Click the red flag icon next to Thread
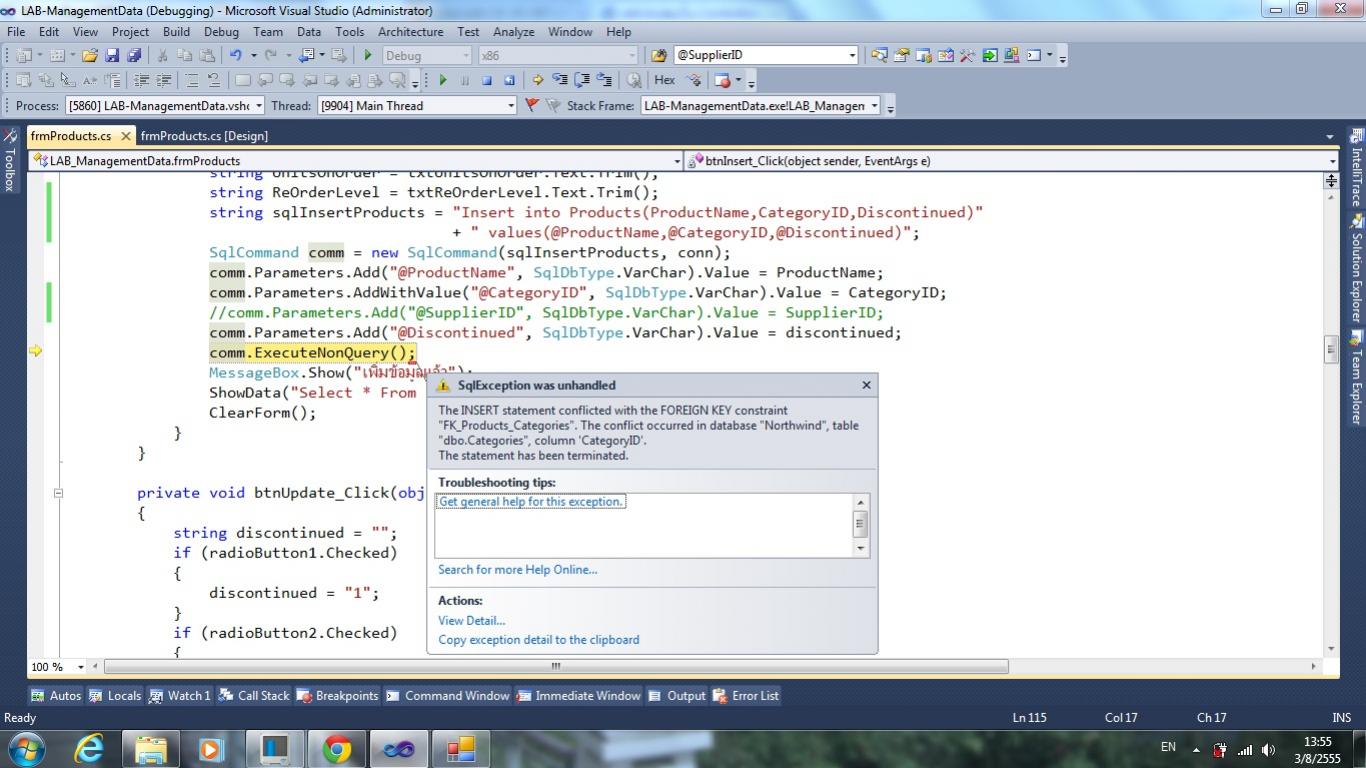1366x768 pixels. point(531,105)
